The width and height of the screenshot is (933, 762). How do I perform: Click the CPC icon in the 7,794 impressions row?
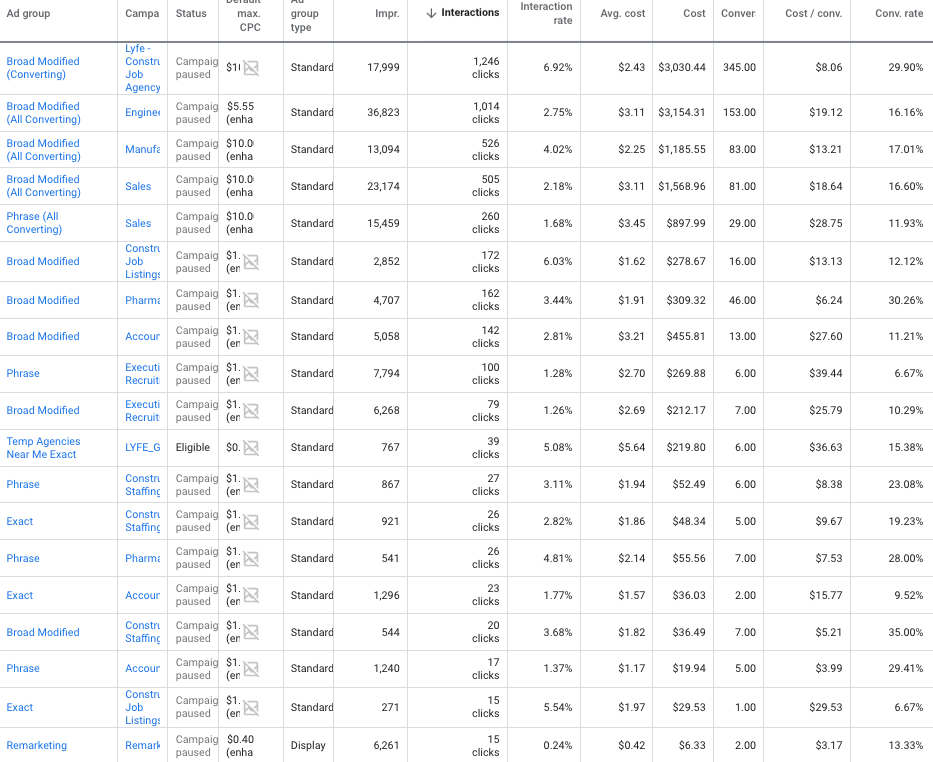[x=251, y=374]
